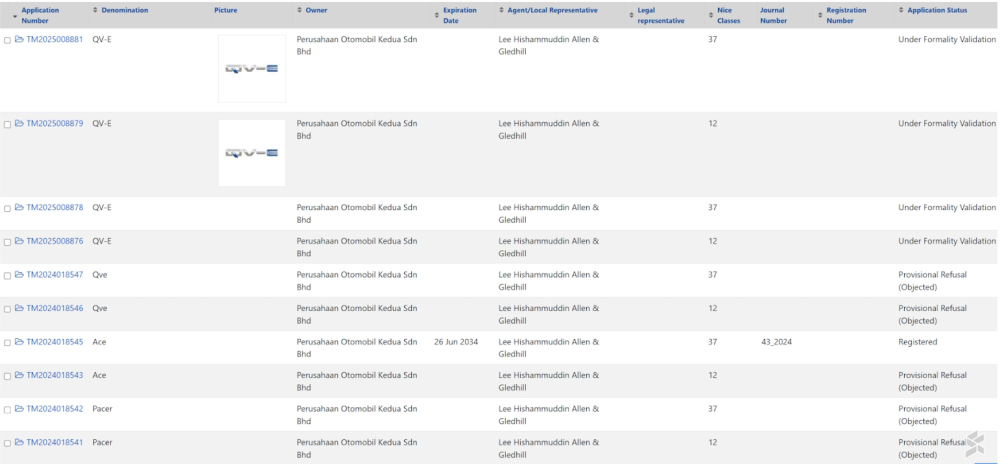Click folder icon beside TM2024018547

tap(19, 275)
